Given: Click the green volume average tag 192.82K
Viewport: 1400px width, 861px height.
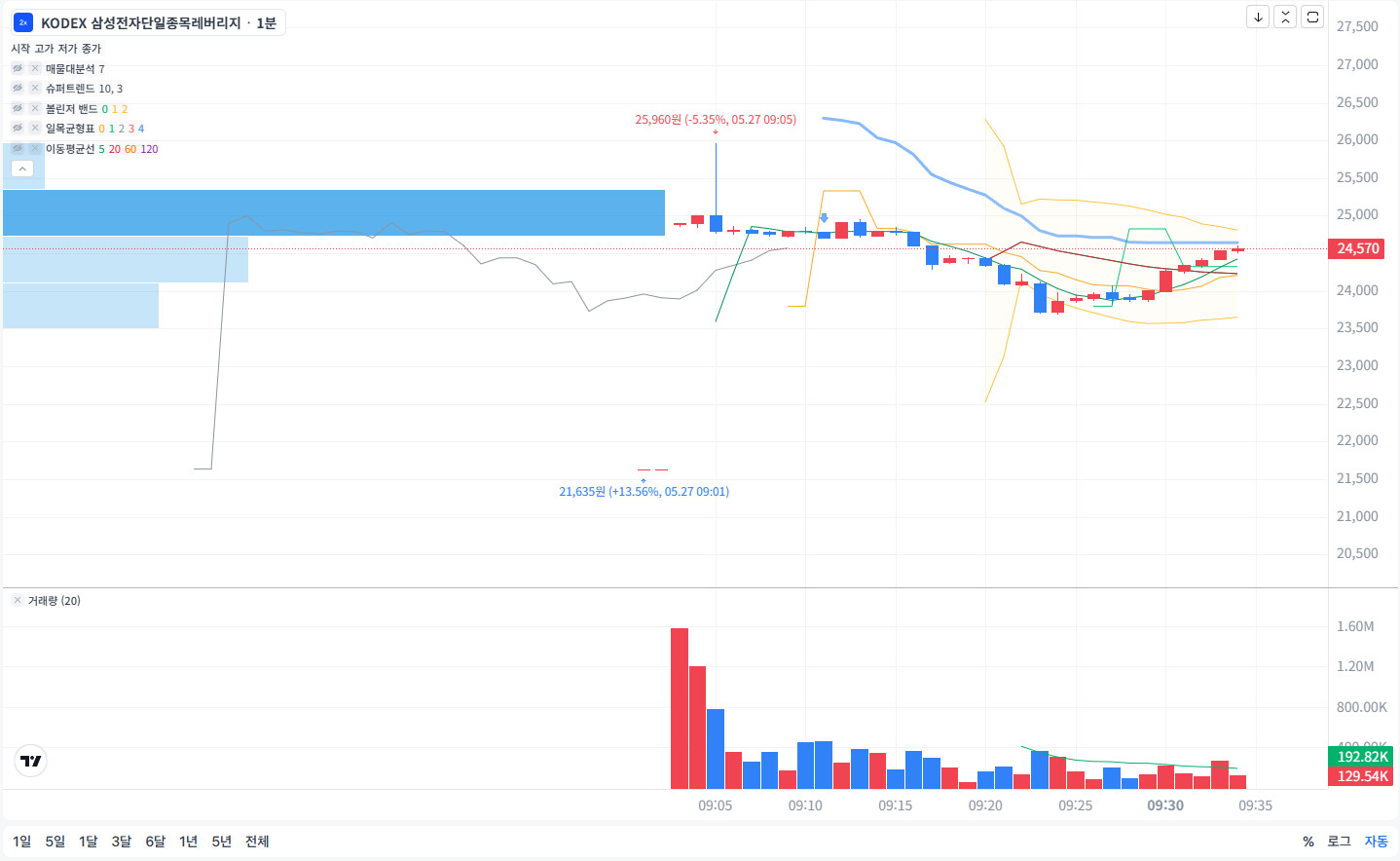Looking at the screenshot, I should click(x=1362, y=757).
